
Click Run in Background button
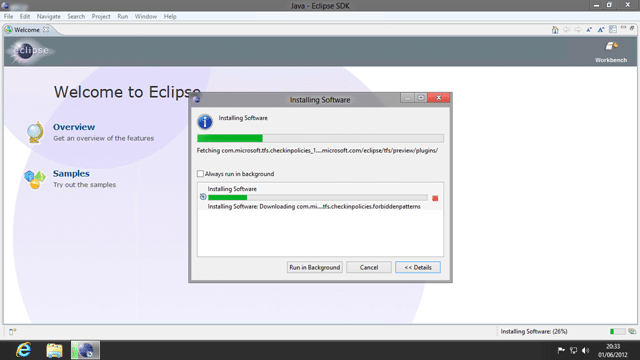pyautogui.click(x=314, y=267)
